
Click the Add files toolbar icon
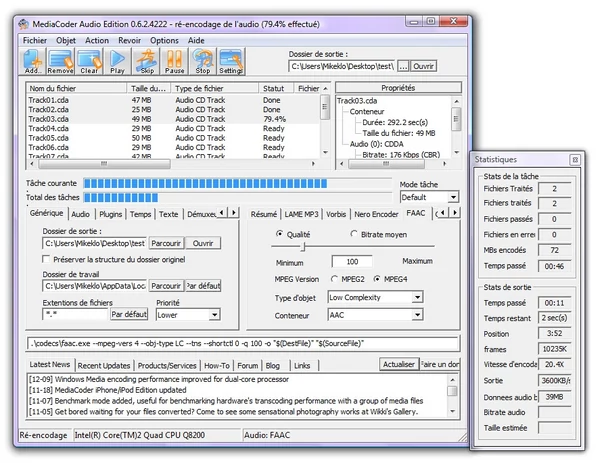[x=33, y=61]
